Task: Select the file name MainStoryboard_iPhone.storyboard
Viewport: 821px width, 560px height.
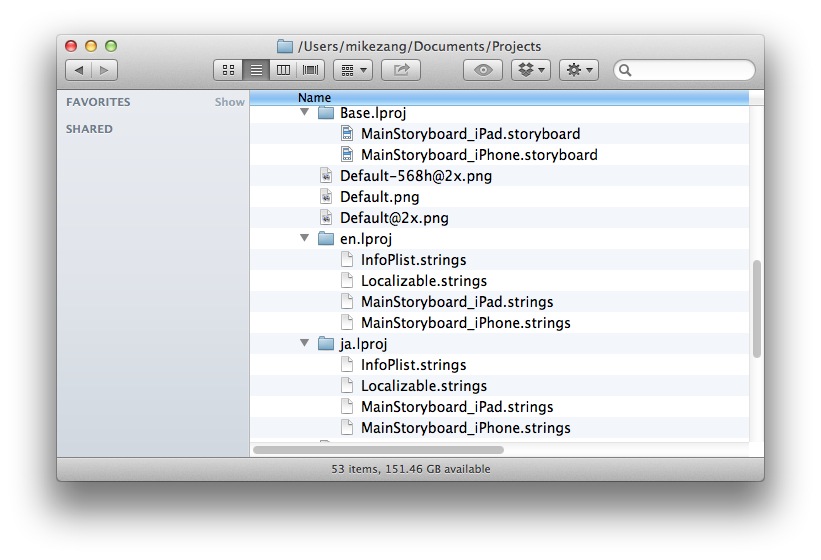Action: pos(479,155)
